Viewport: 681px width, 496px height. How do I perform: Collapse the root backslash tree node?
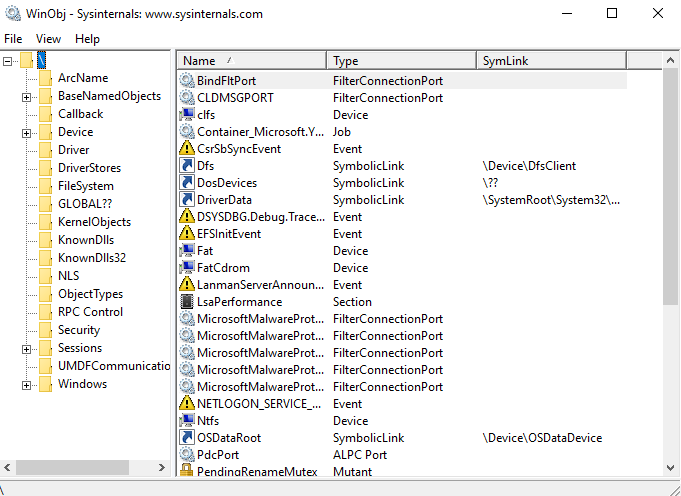click(x=7, y=61)
